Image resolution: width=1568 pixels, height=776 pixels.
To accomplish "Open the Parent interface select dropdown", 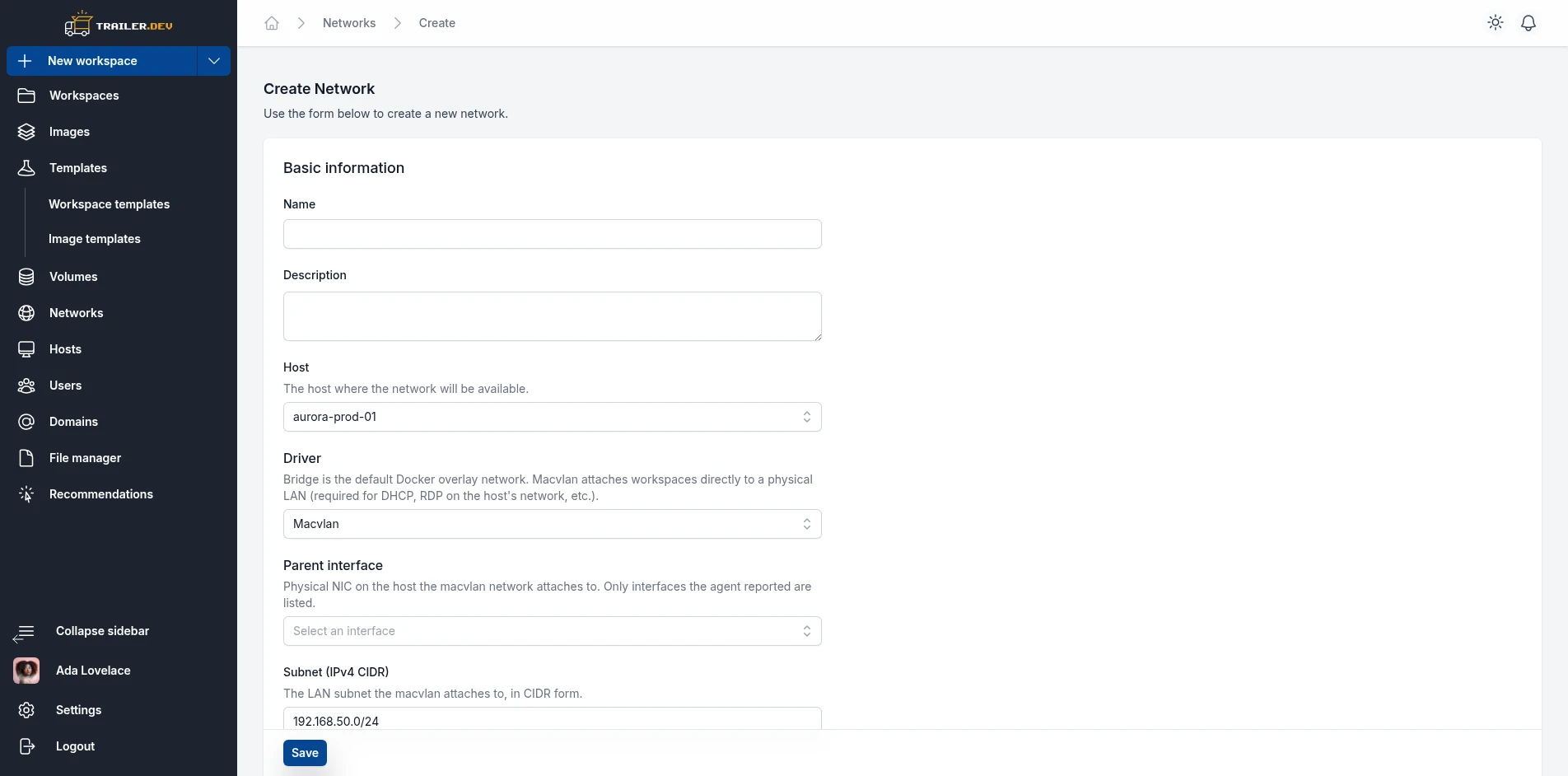I will tap(553, 631).
